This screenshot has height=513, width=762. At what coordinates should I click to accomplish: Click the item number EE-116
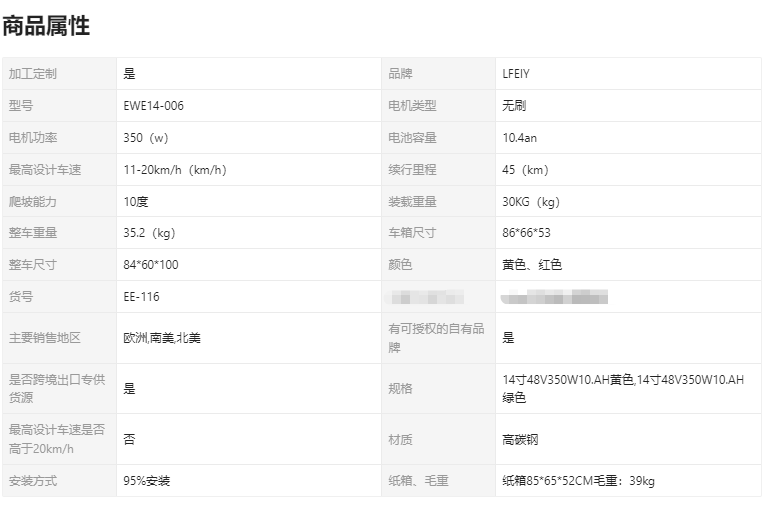[141, 297]
